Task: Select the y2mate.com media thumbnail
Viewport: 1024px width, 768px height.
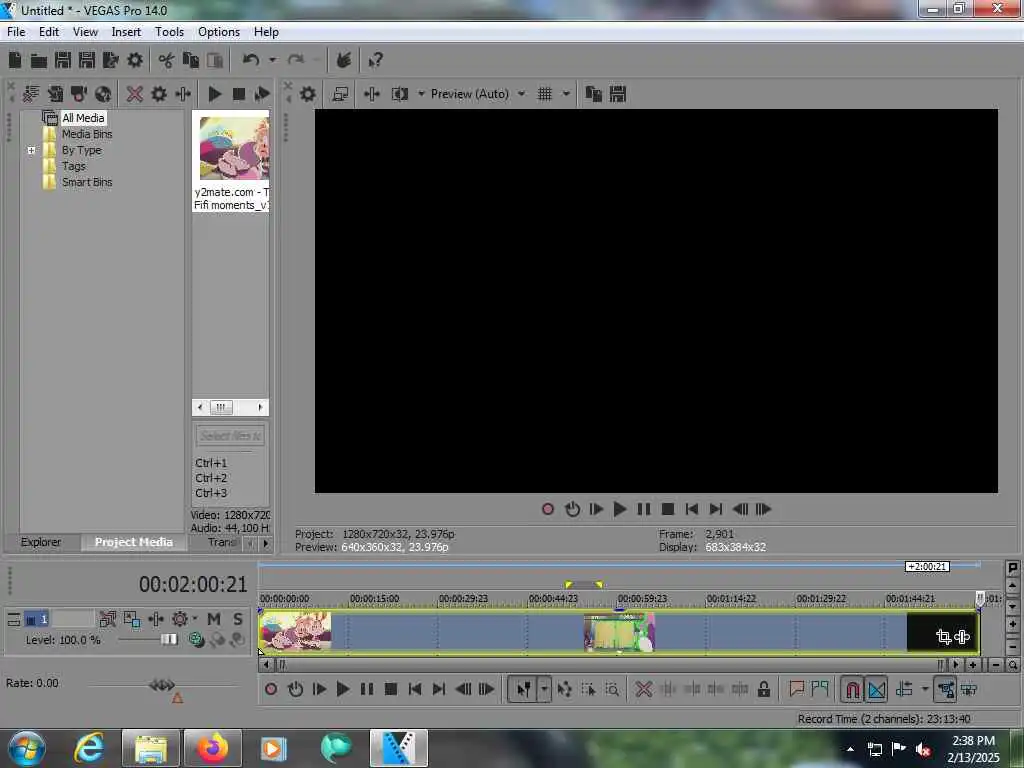Action: click(x=232, y=148)
